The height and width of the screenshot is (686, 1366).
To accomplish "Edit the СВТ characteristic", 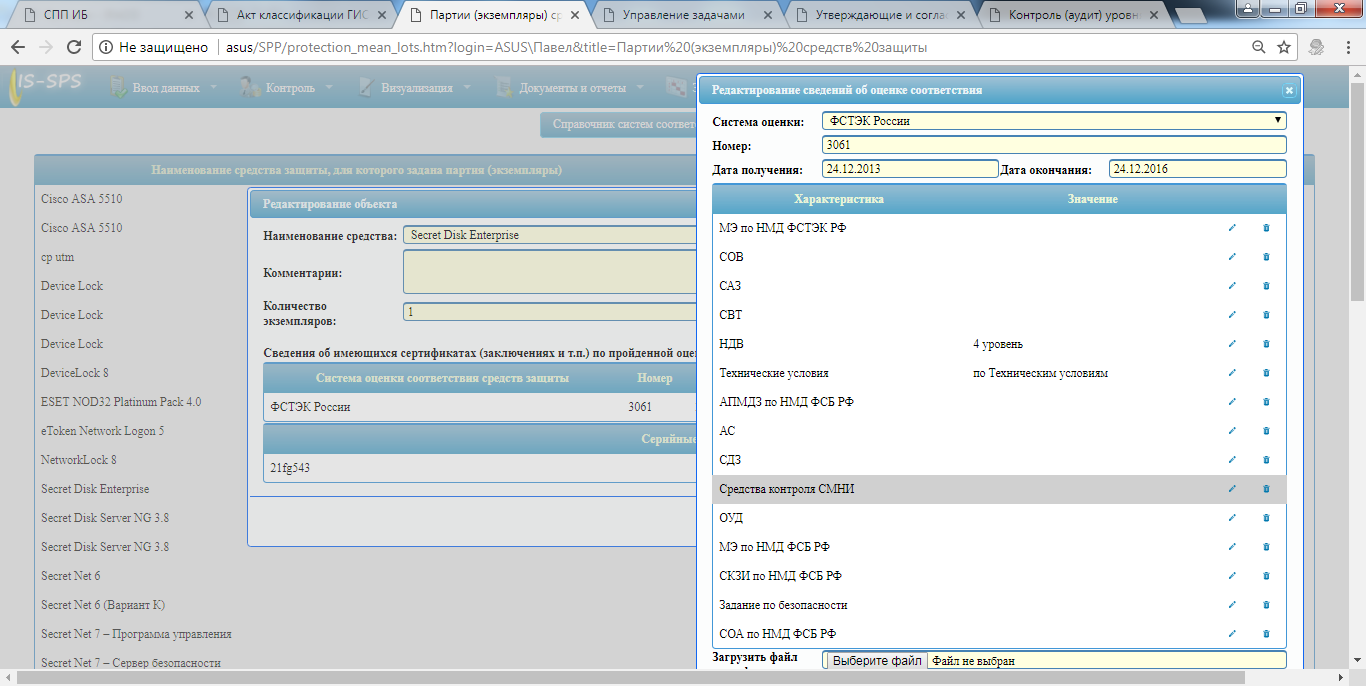I will tap(1232, 315).
